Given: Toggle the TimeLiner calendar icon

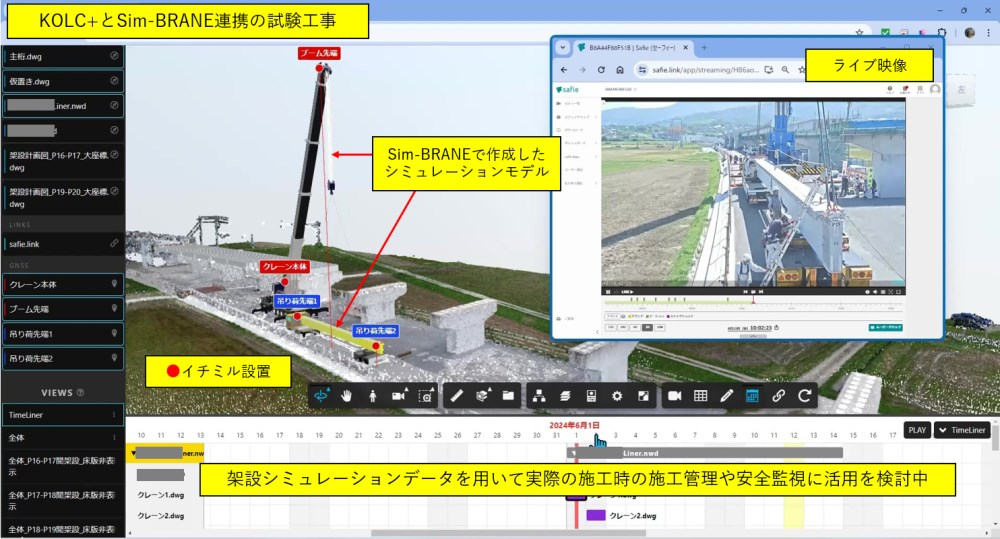Looking at the screenshot, I should (x=753, y=396).
